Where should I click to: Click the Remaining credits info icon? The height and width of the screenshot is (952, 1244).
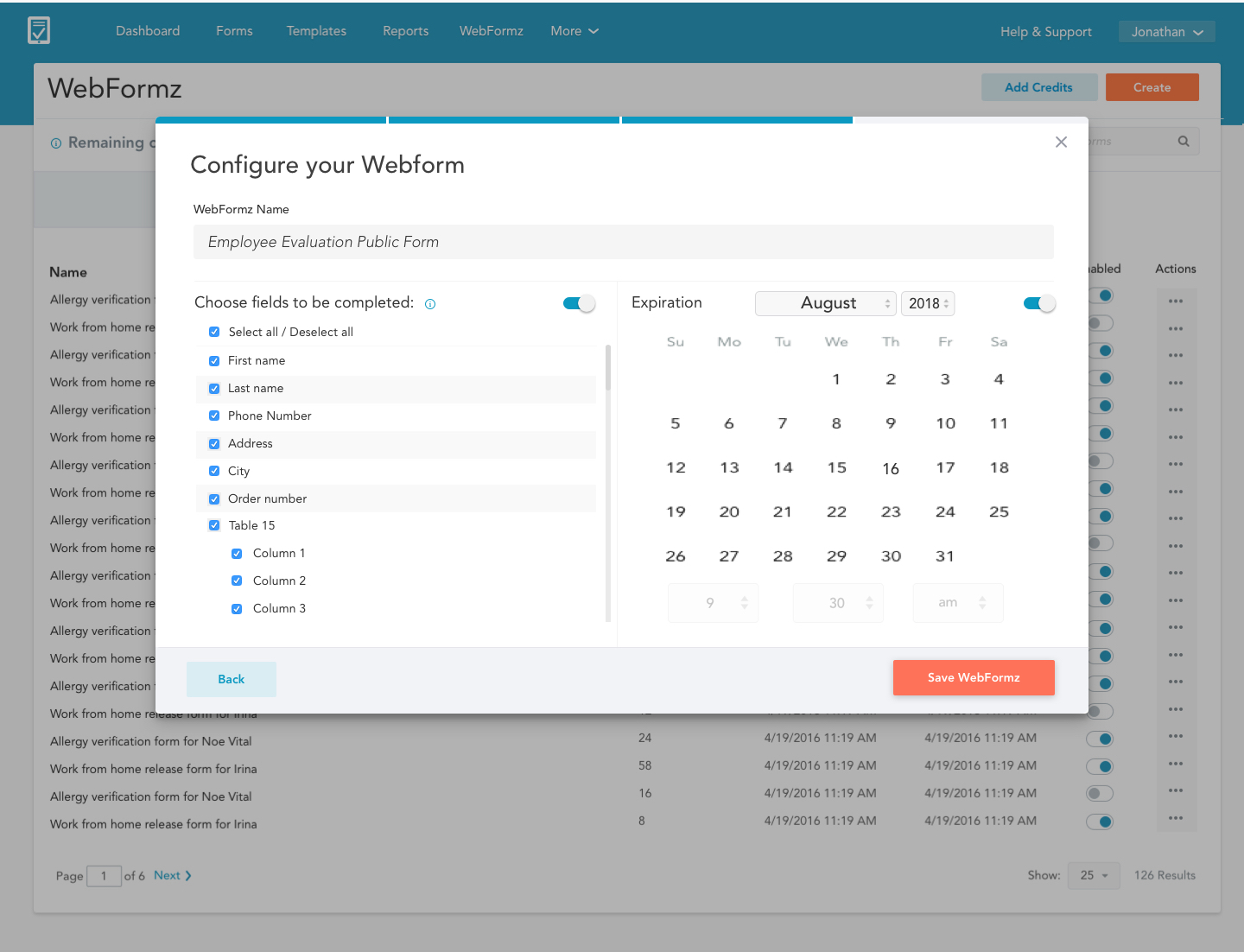pos(56,143)
